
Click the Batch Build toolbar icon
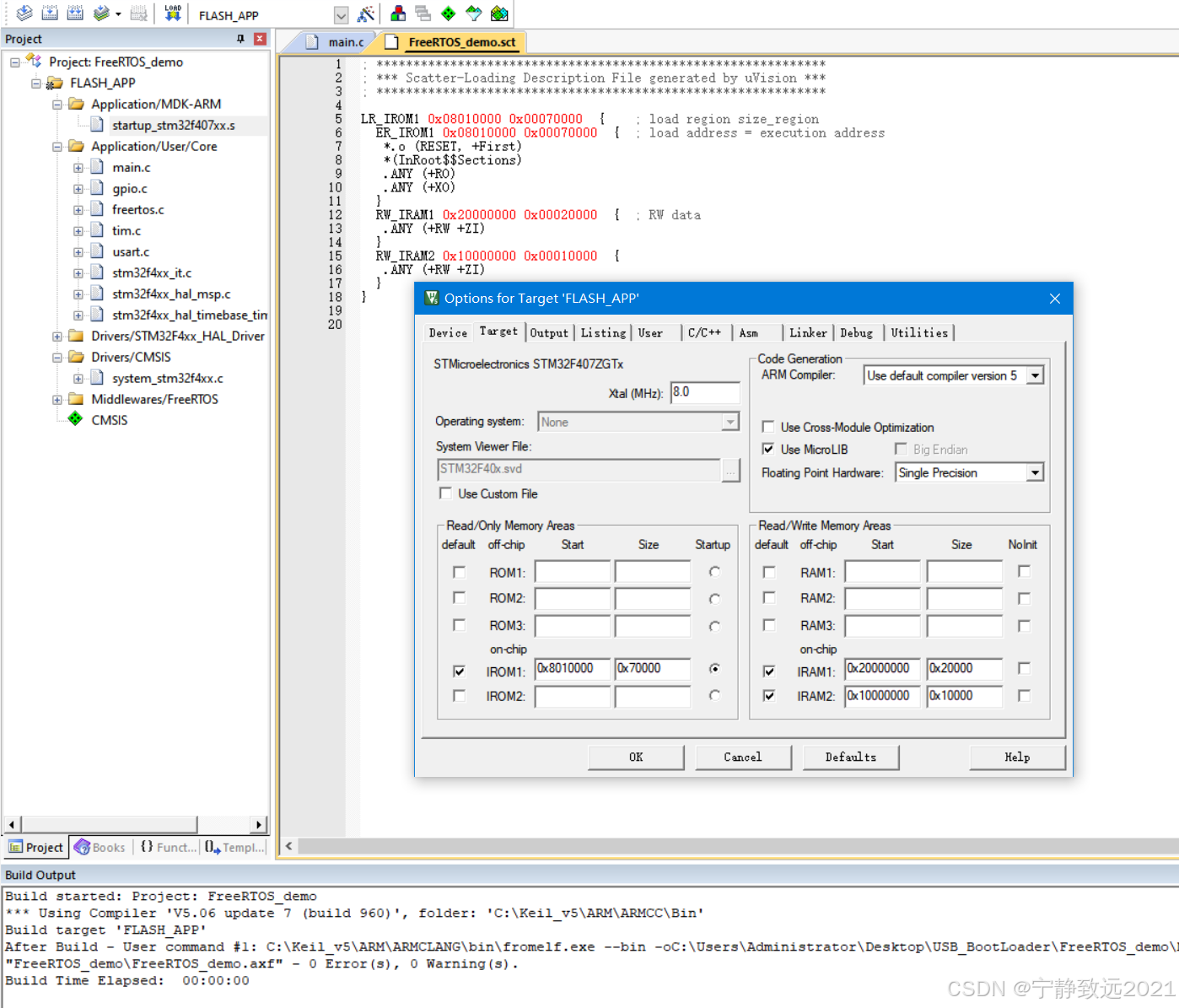click(101, 13)
